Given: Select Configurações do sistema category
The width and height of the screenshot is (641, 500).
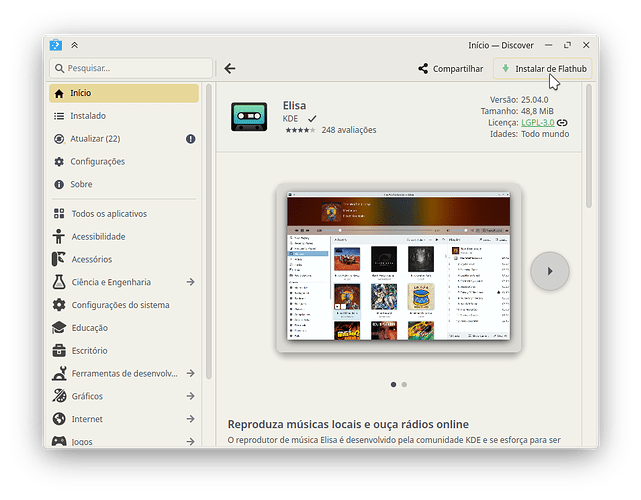Looking at the screenshot, I should click(124, 305).
